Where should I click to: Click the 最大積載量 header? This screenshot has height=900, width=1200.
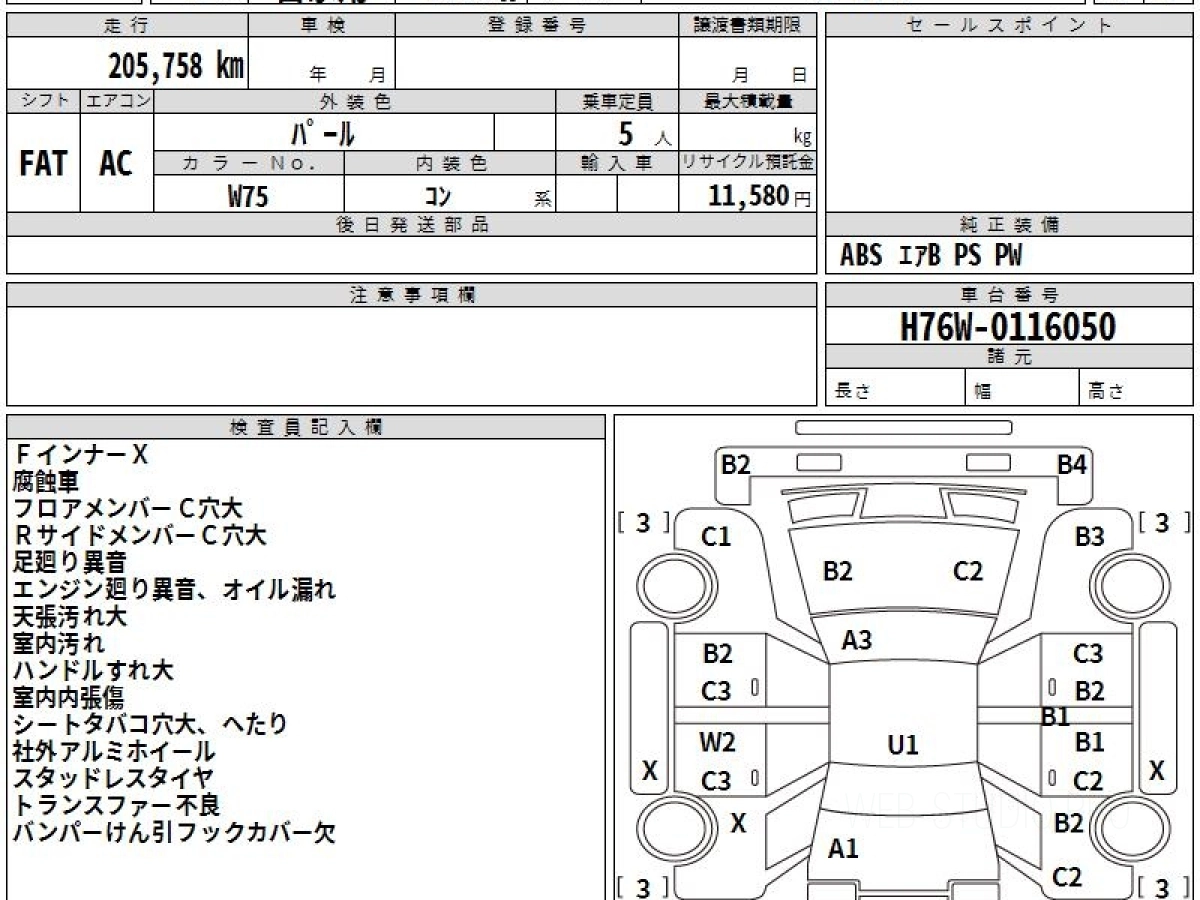point(747,101)
